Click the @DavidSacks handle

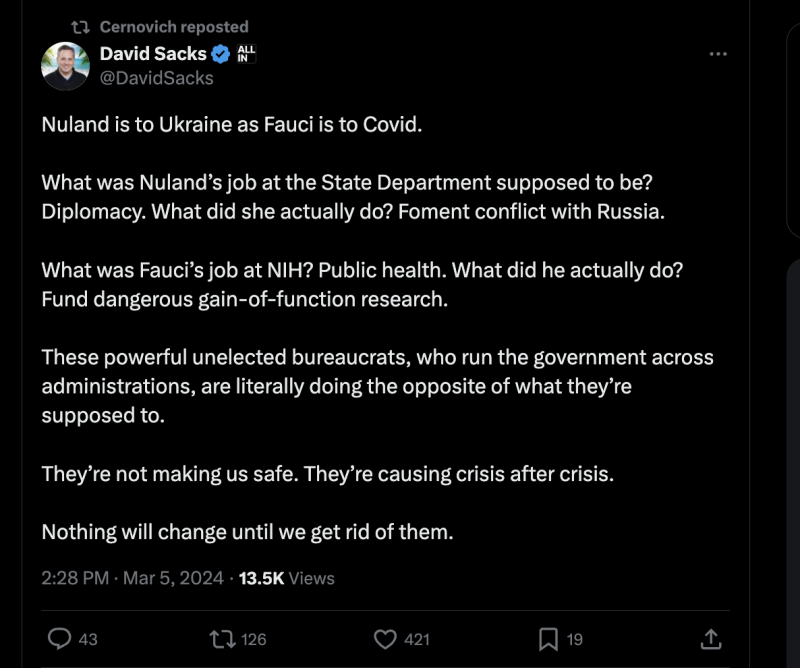pos(156,77)
